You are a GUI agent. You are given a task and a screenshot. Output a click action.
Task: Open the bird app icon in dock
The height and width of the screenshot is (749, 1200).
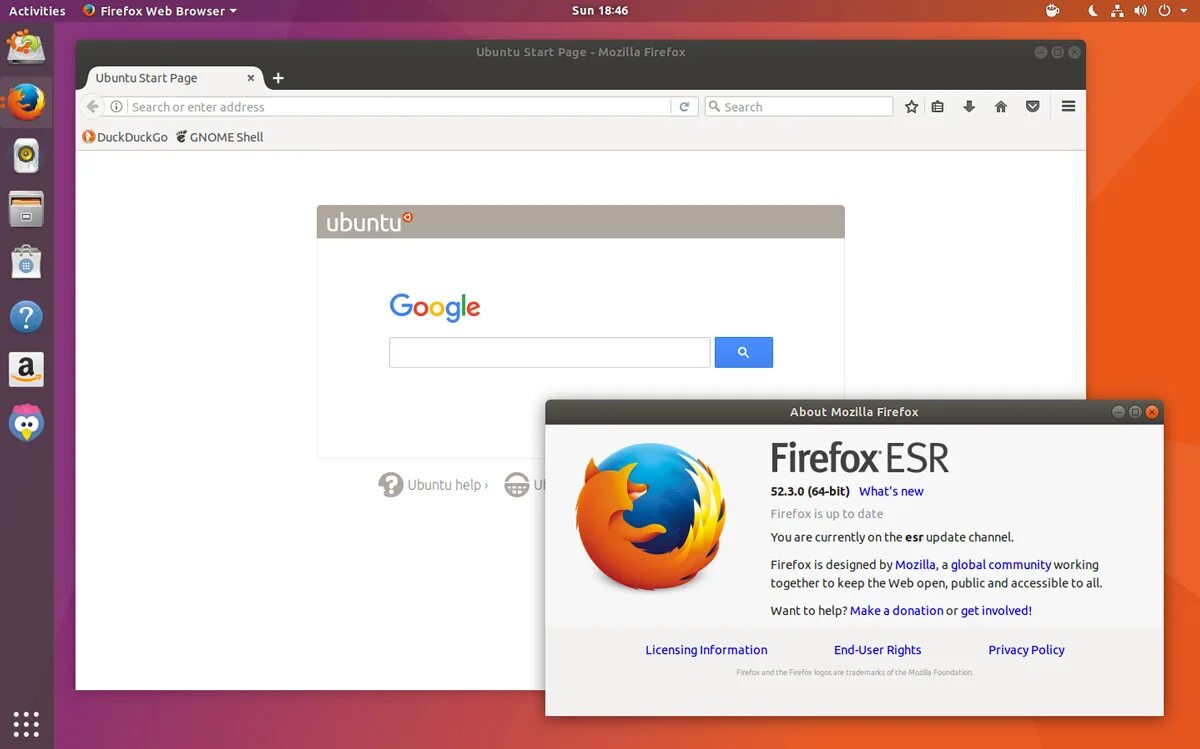[26, 423]
